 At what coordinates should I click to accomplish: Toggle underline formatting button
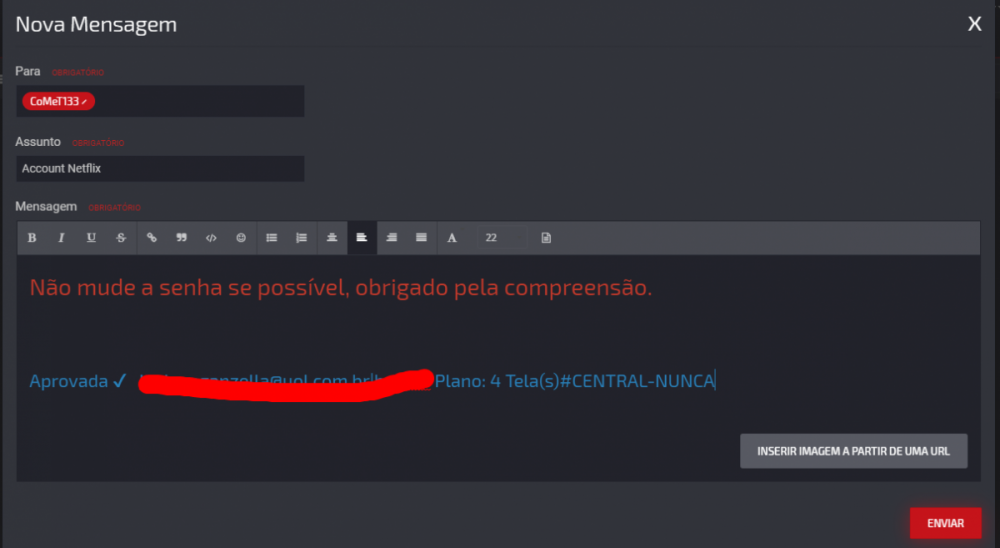[x=91, y=238]
